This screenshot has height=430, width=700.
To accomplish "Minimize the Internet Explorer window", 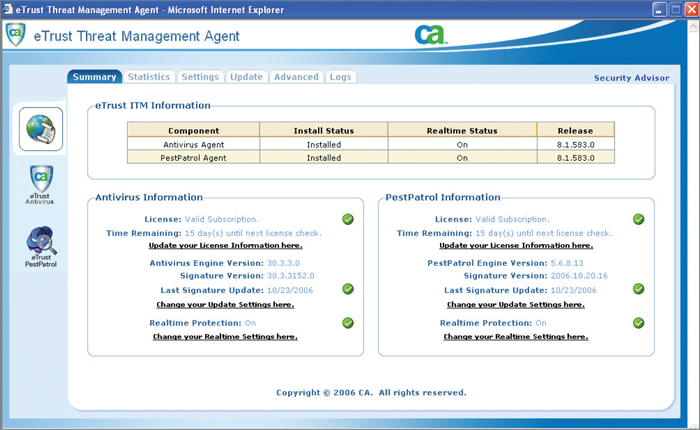I will pos(659,9).
